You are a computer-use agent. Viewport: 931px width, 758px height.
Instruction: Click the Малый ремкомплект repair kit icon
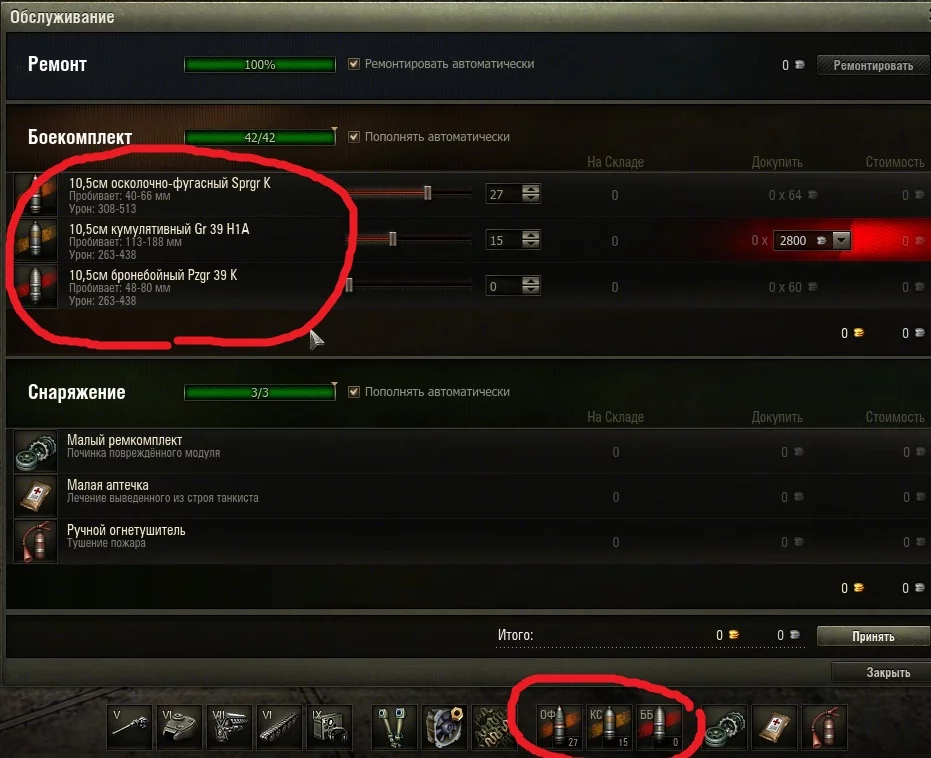(x=36, y=451)
